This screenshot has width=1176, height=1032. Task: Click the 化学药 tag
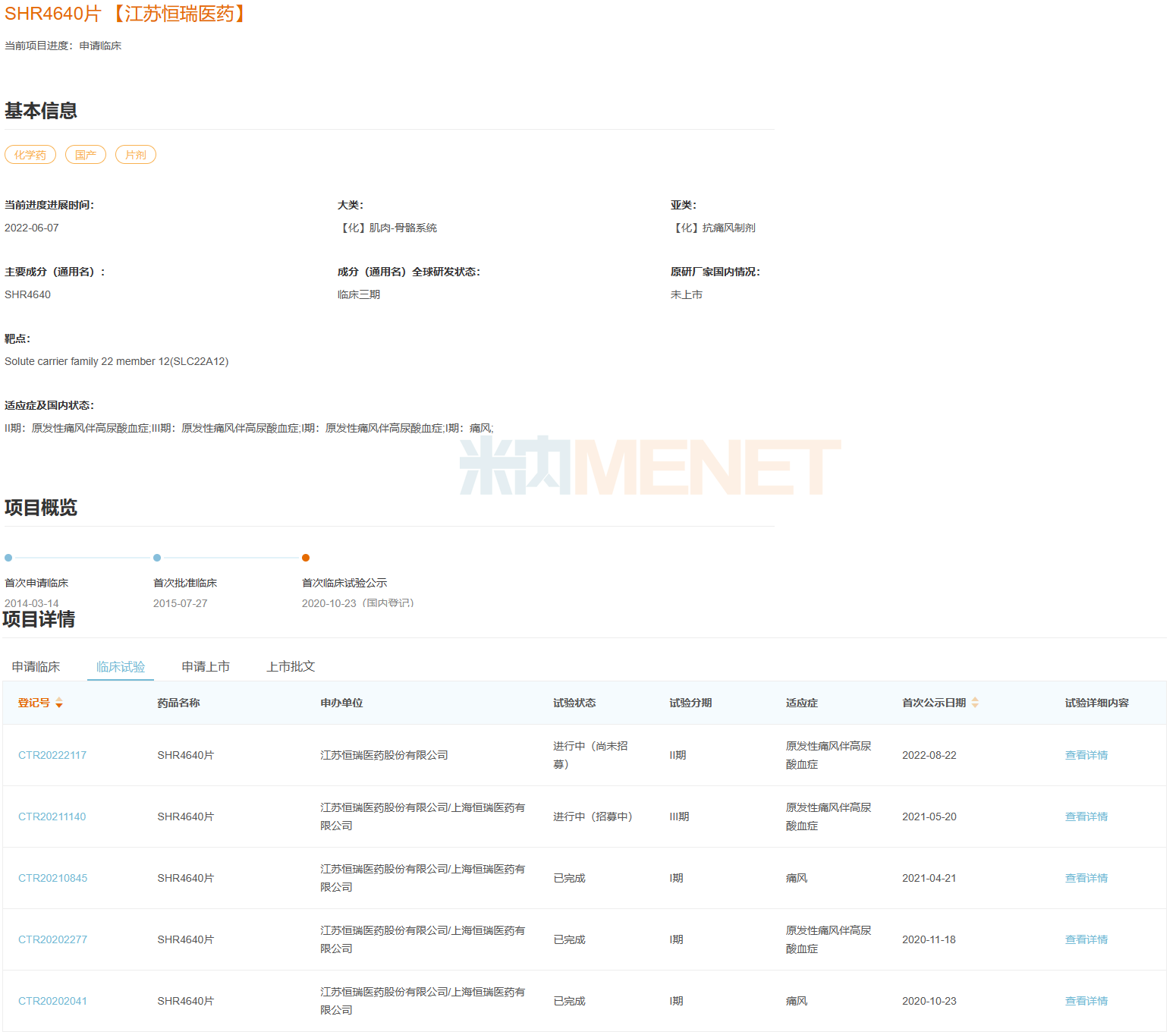coord(30,155)
